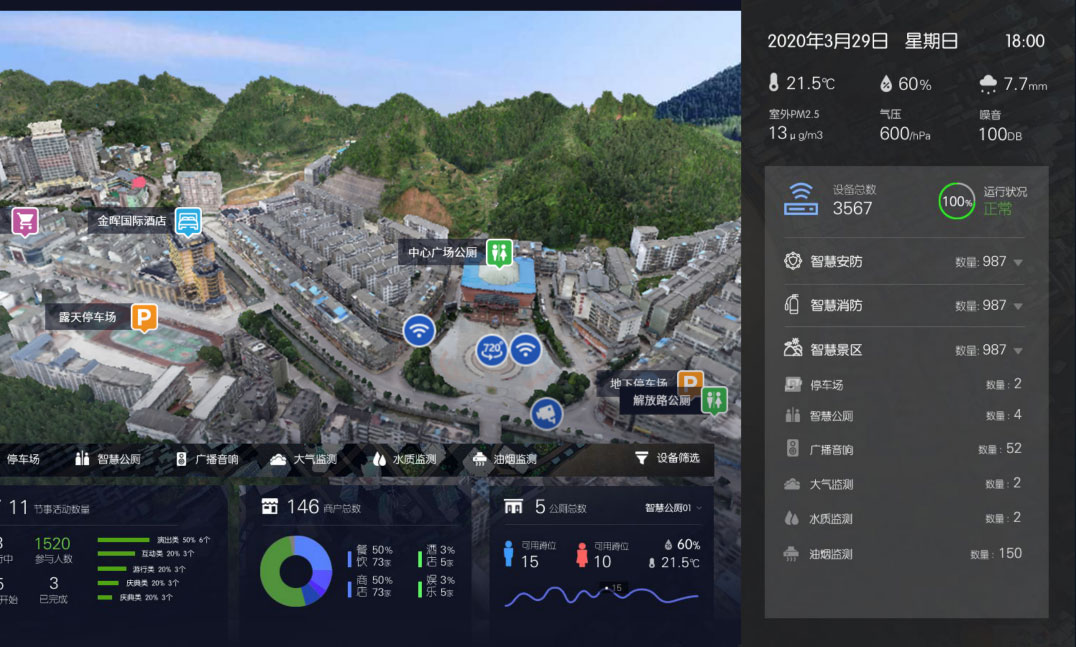Open the 油烟监测 item in device list
1076x647 pixels.
pyautogui.click(x=830, y=554)
